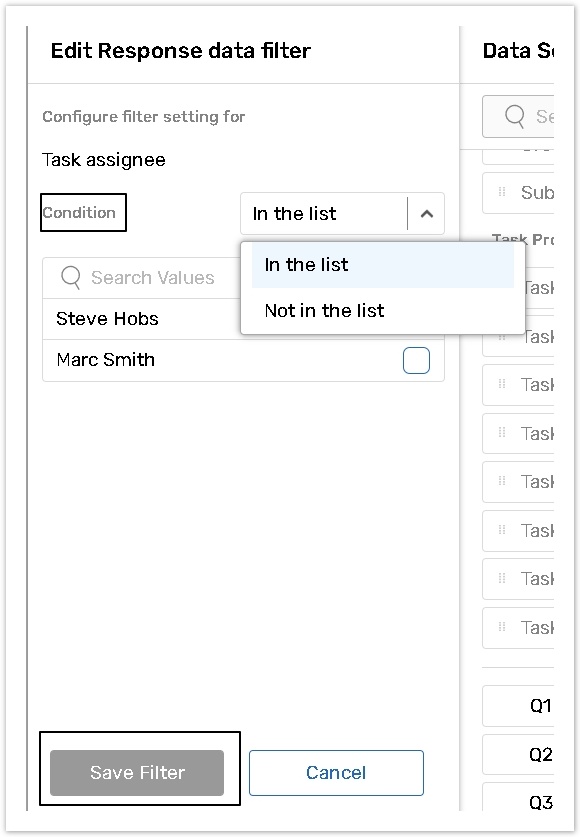Click drag handle on third Task item

(502, 384)
